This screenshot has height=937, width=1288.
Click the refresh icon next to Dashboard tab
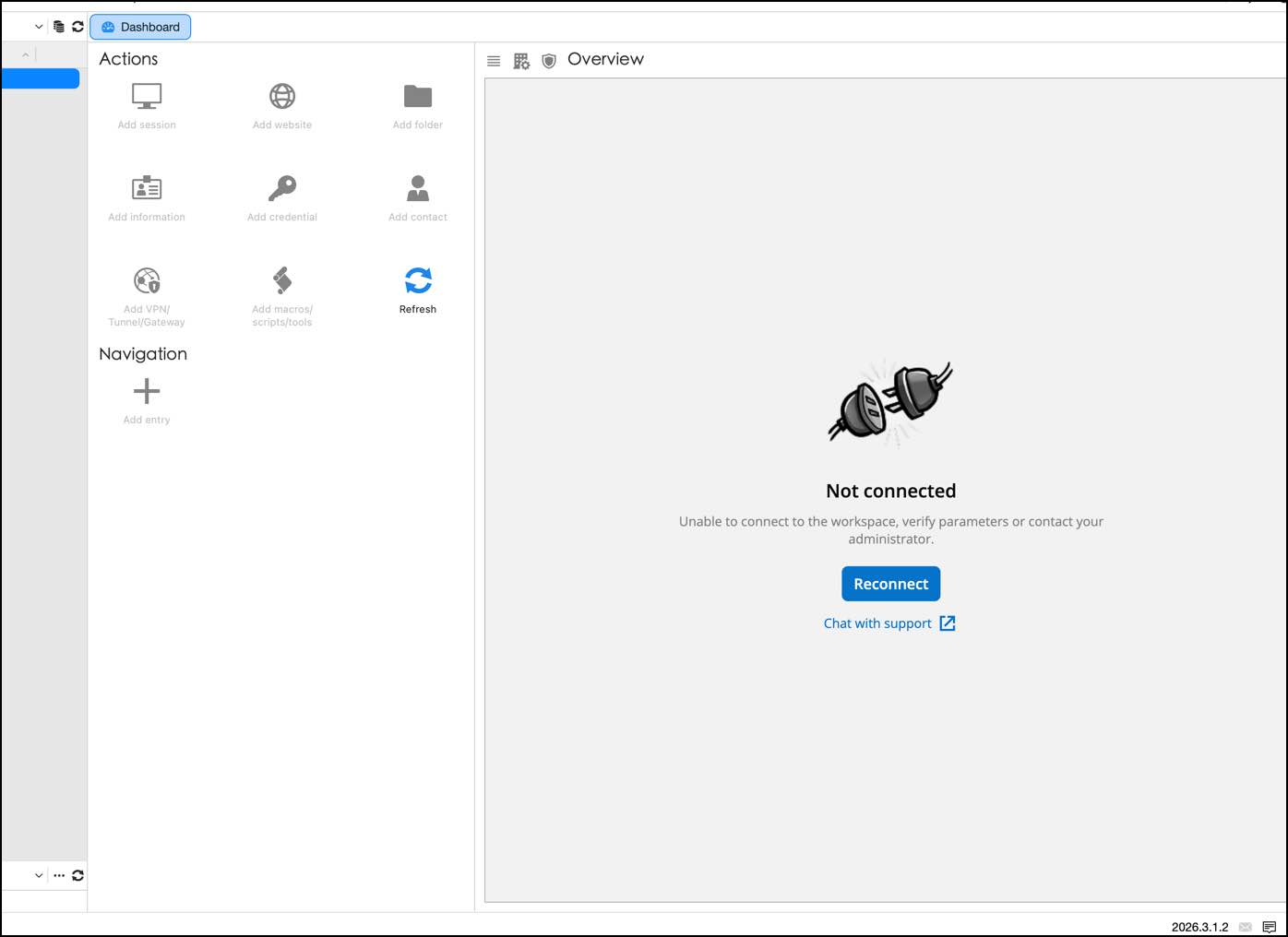[78, 27]
